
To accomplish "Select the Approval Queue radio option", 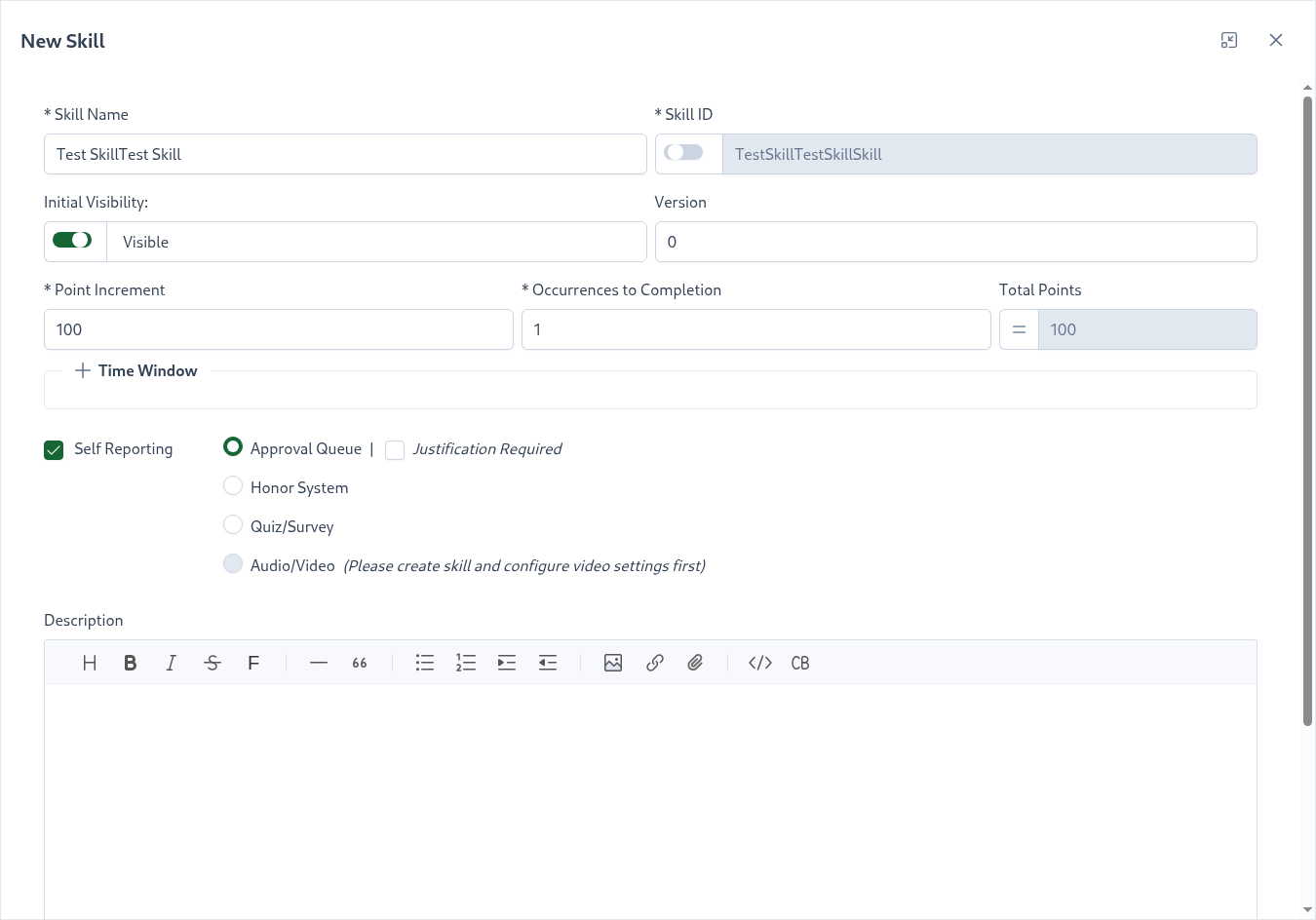I will [x=233, y=446].
